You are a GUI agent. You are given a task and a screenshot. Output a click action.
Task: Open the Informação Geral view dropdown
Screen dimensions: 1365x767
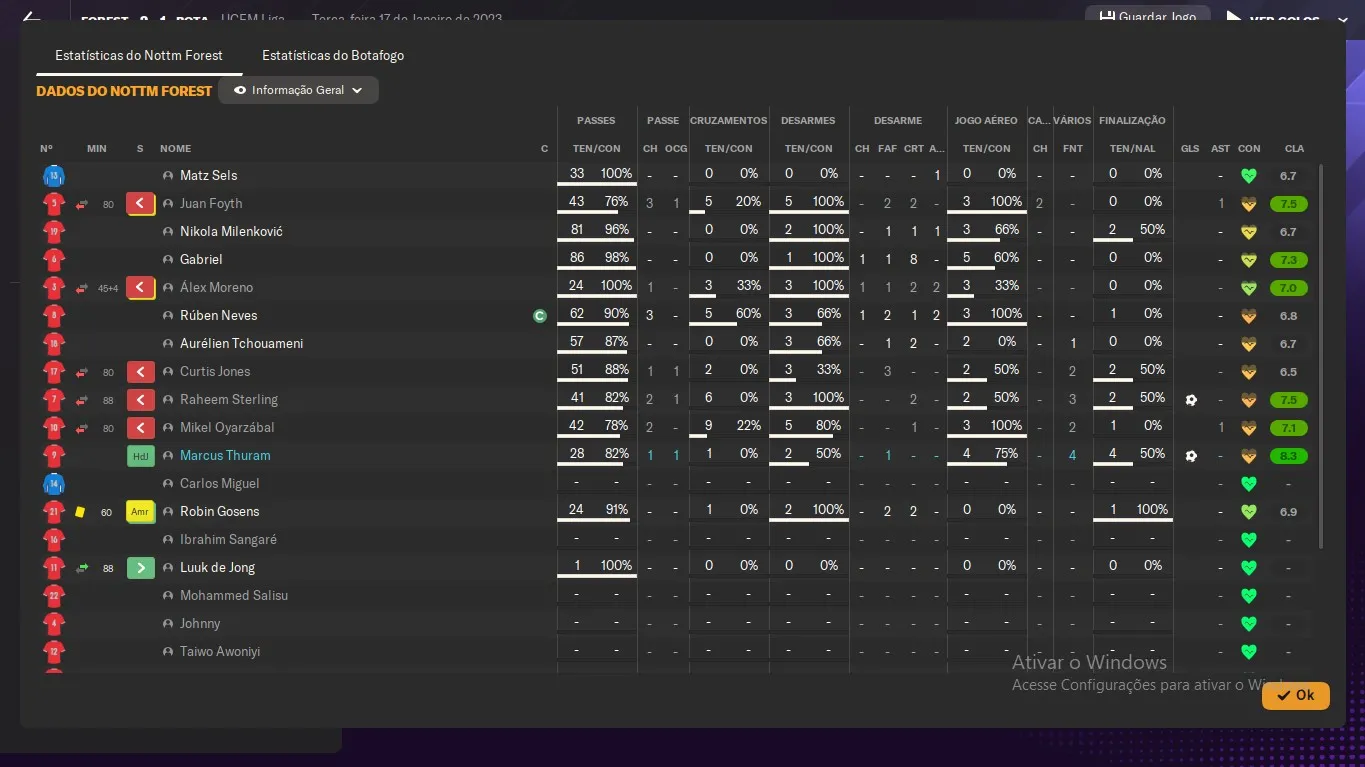[298, 90]
